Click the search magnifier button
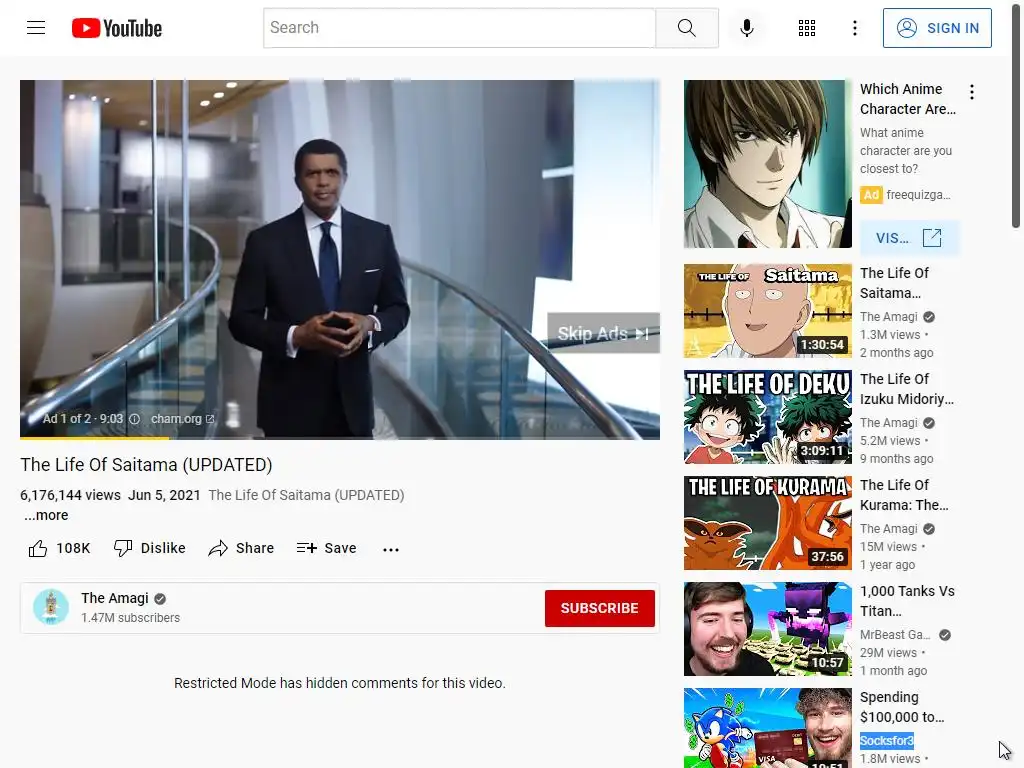 pyautogui.click(x=686, y=27)
